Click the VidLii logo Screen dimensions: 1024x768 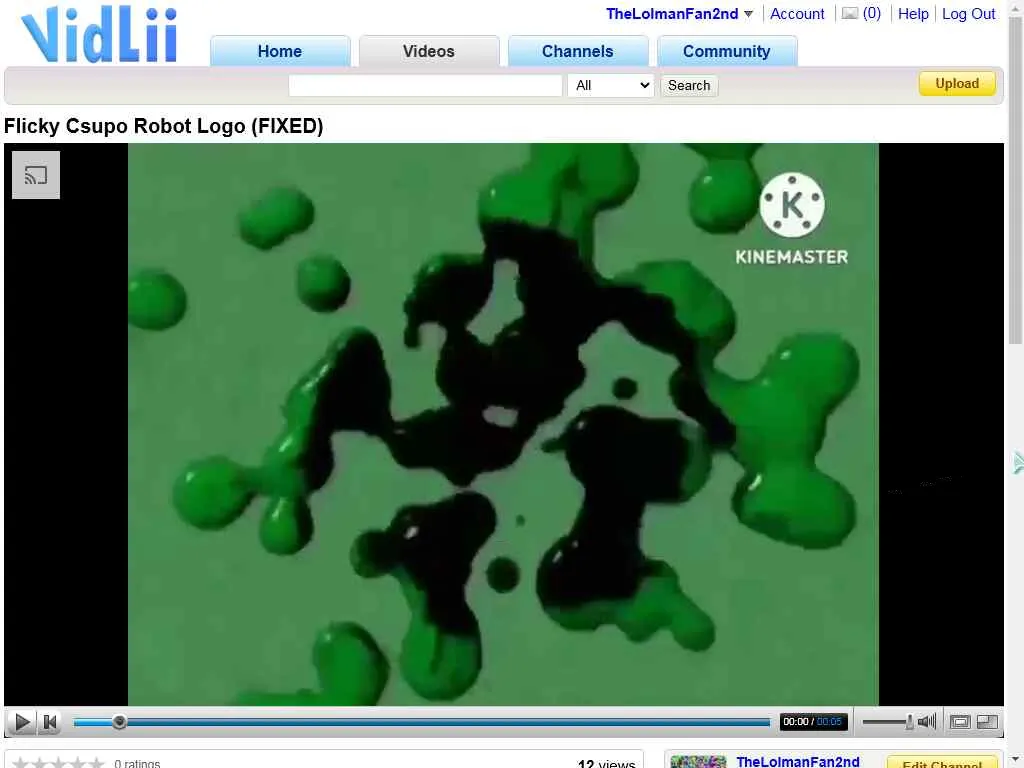tap(99, 35)
